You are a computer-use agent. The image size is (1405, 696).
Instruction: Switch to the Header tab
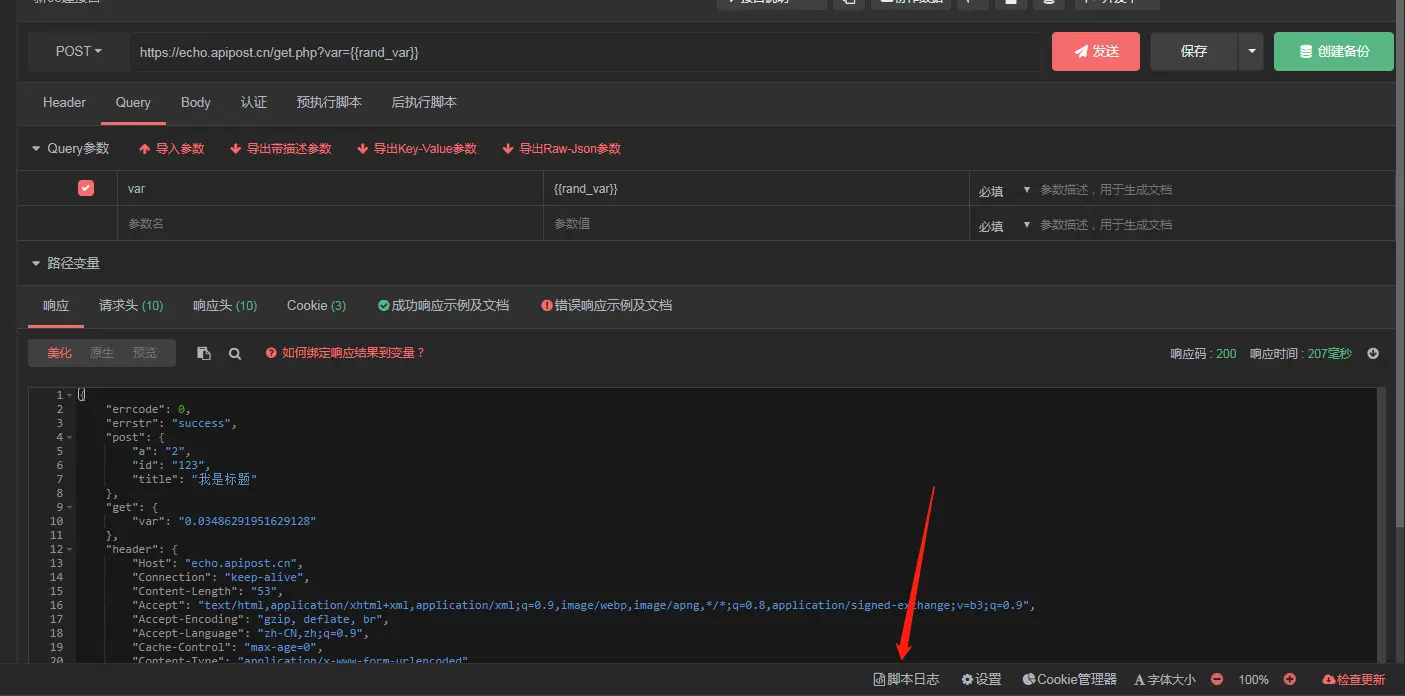(64, 102)
